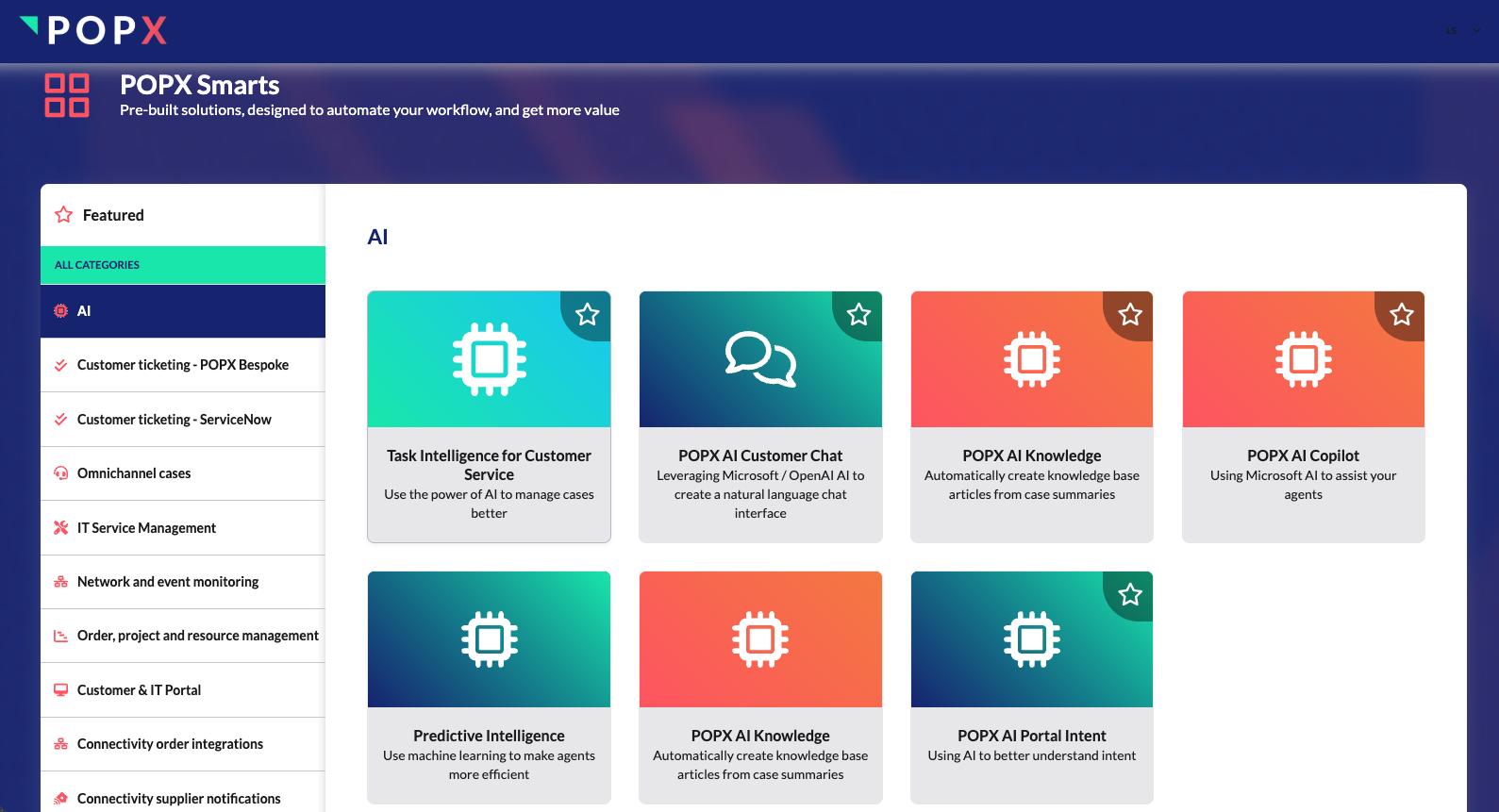Click the tools icon for IT Service Management
The width and height of the screenshot is (1499, 812).
click(60, 528)
